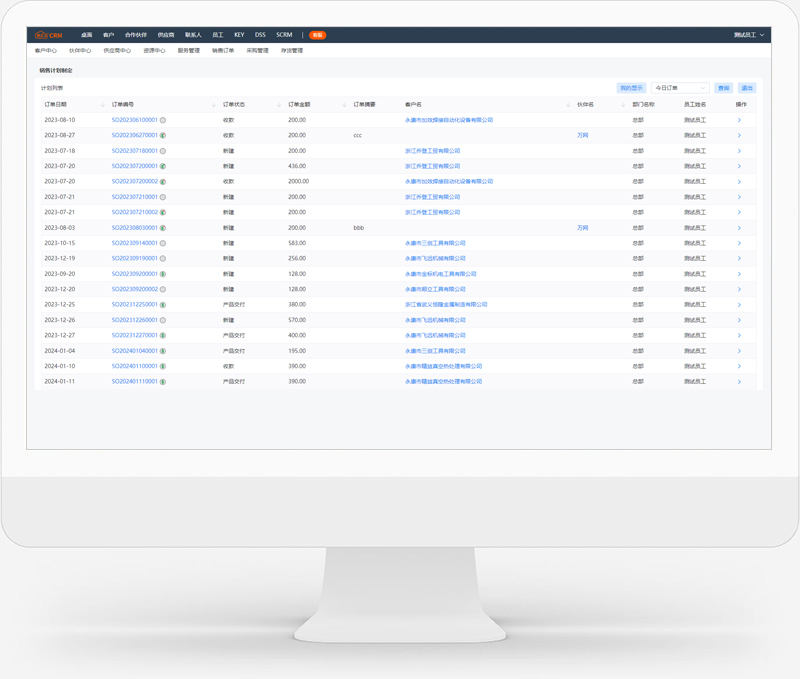Open the 今日订单 filter dropdown

click(680, 88)
